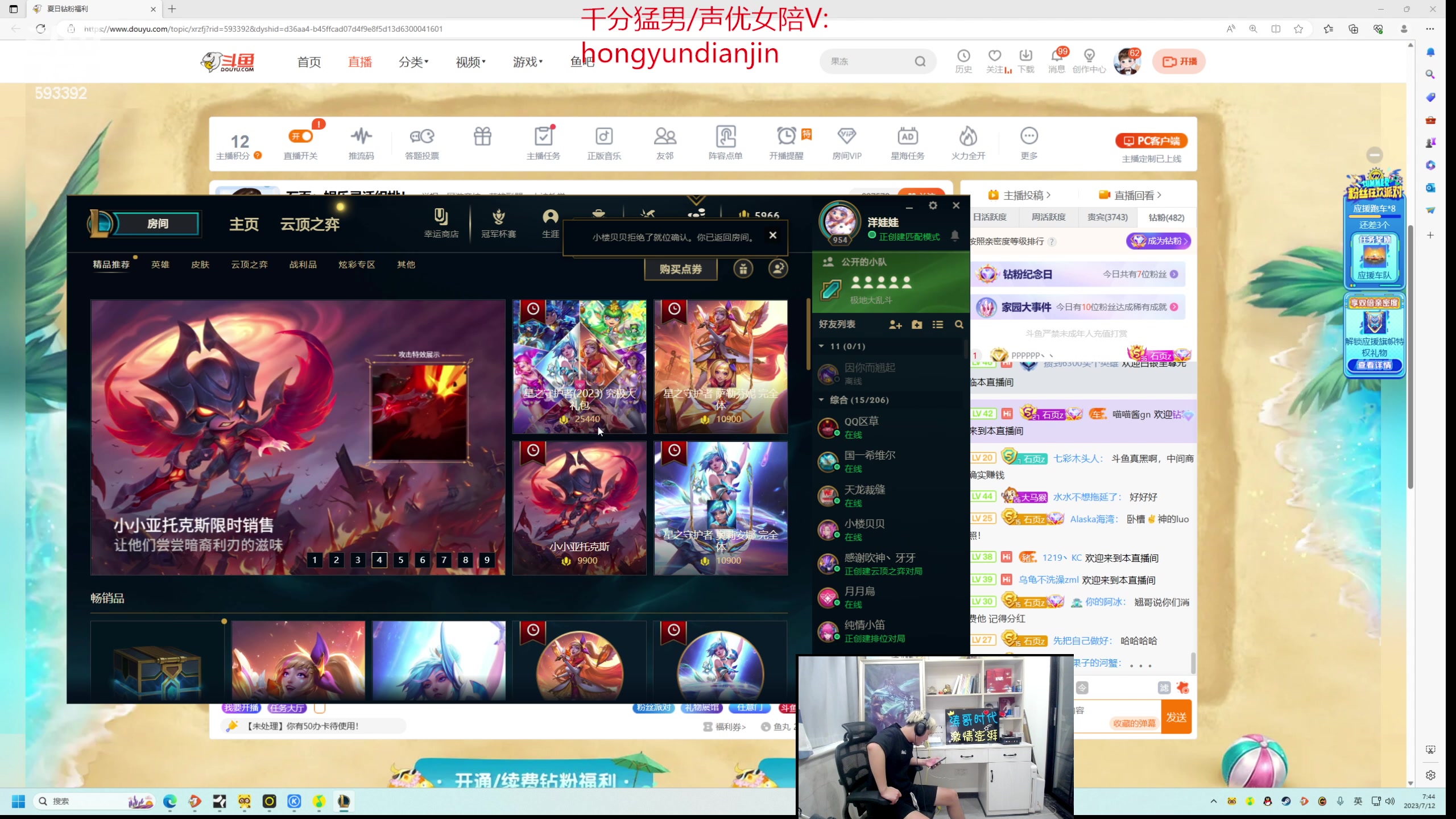This screenshot has height=819, width=1456.
Task: Open the 视频 dropdown menu
Action: tap(470, 61)
